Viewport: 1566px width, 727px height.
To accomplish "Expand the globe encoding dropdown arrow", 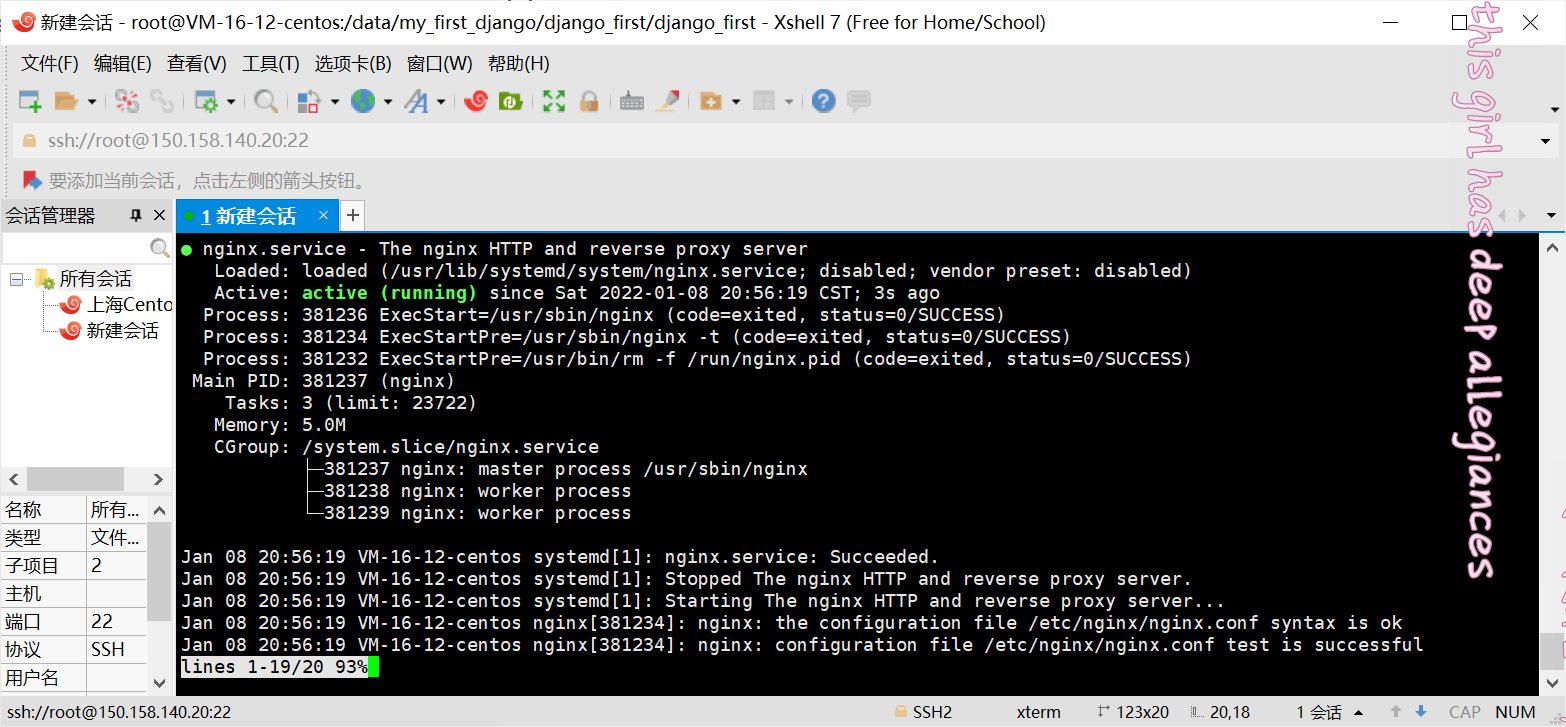I will [x=387, y=101].
